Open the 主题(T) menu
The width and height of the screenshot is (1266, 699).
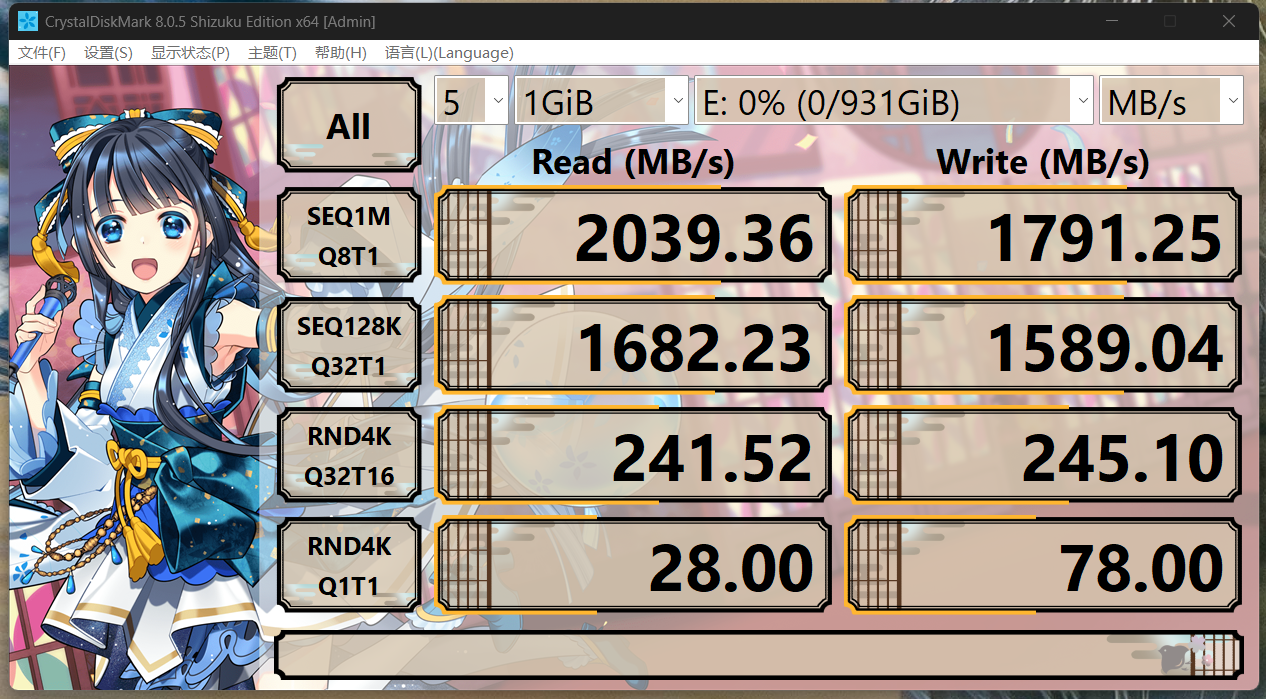pyautogui.click(x=272, y=53)
